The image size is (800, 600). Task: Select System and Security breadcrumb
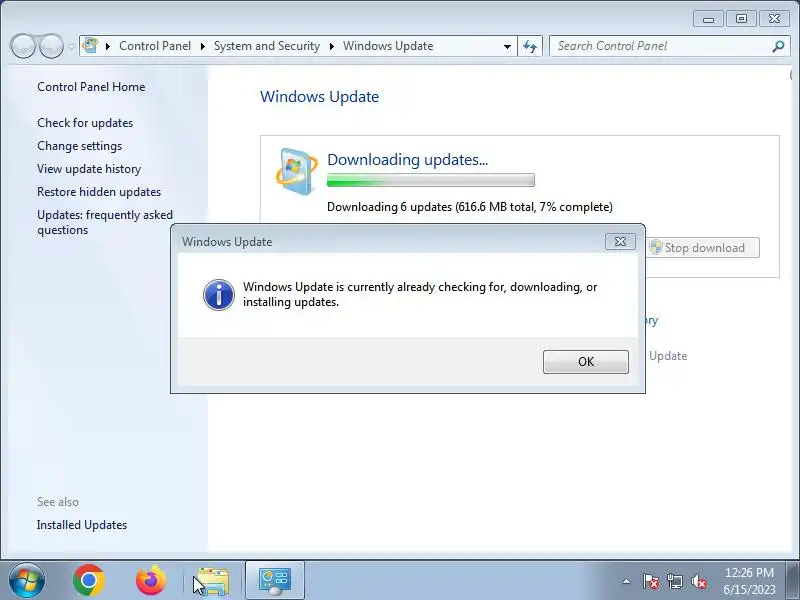click(x=266, y=46)
